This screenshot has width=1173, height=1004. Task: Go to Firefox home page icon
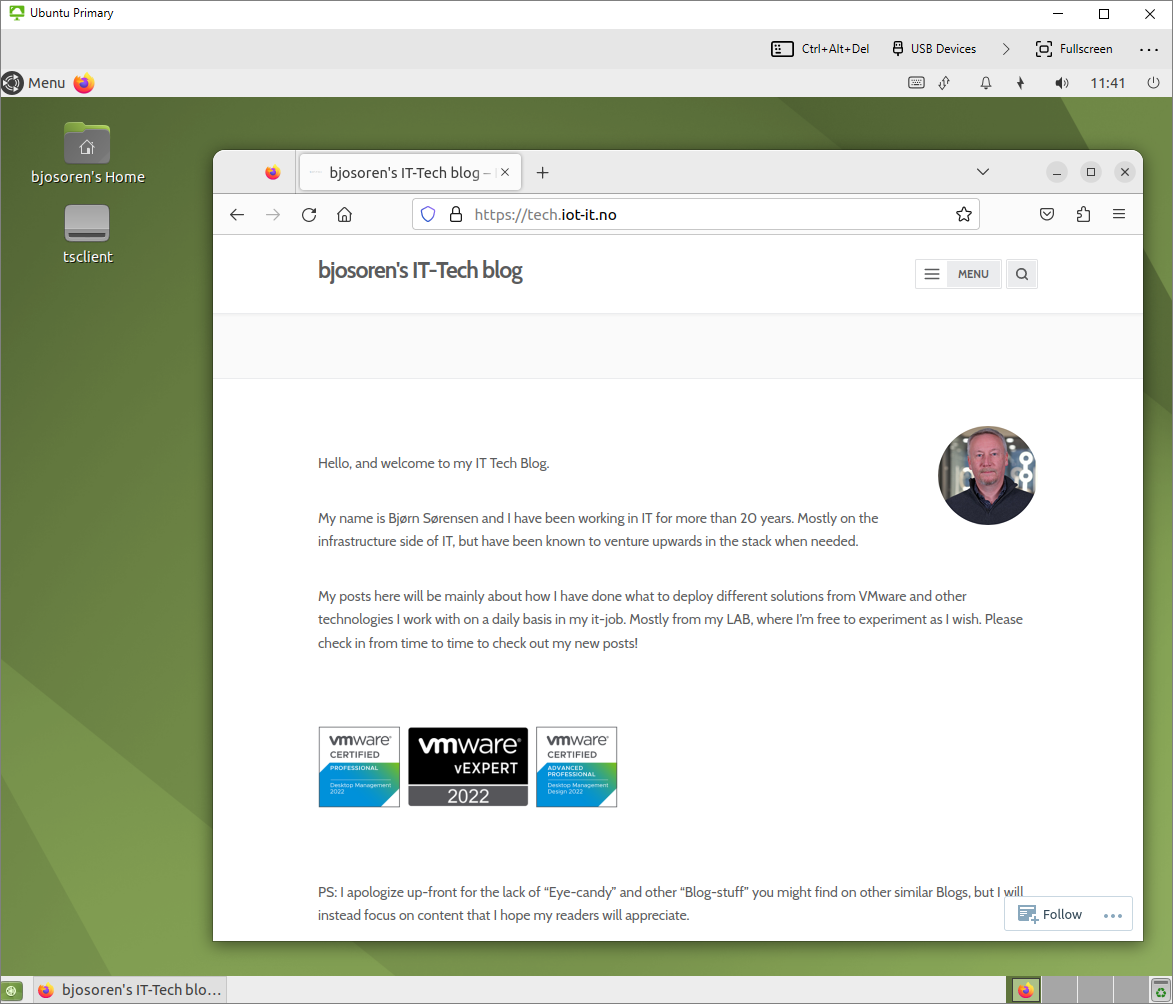click(x=344, y=214)
